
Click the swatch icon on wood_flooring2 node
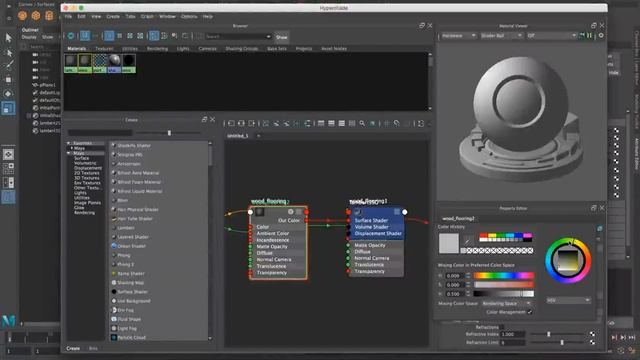260,212
